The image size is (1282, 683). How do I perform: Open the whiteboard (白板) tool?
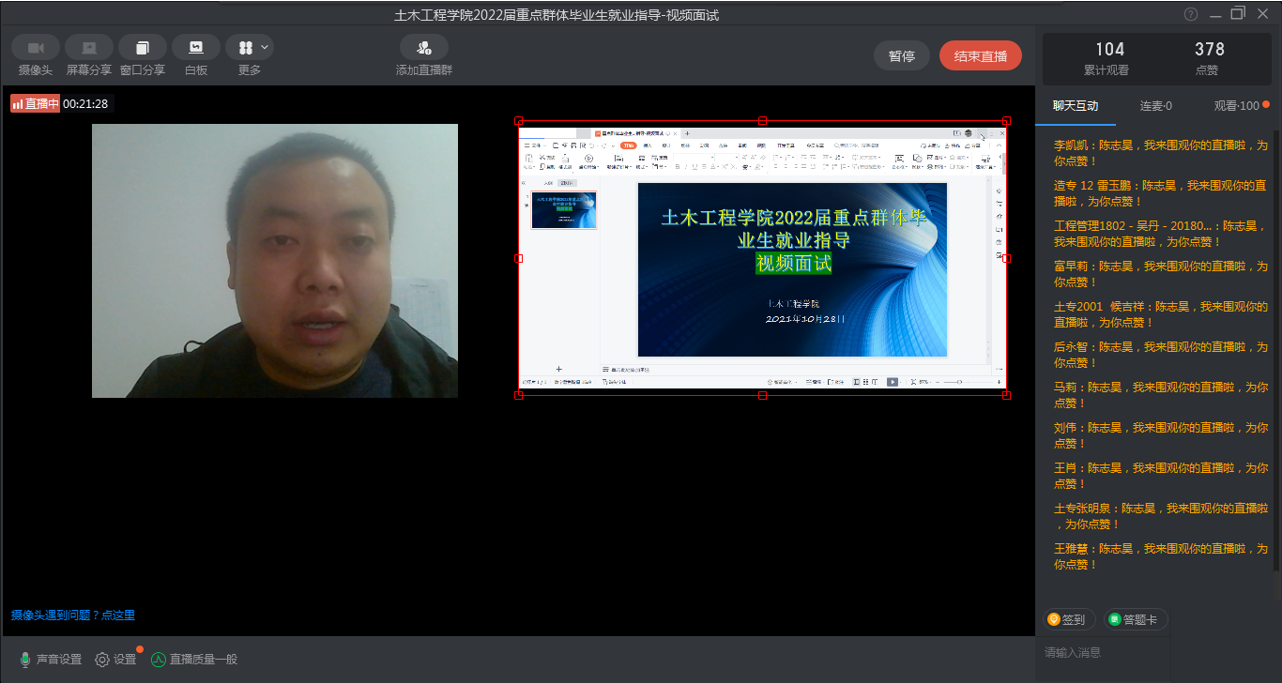pos(196,48)
